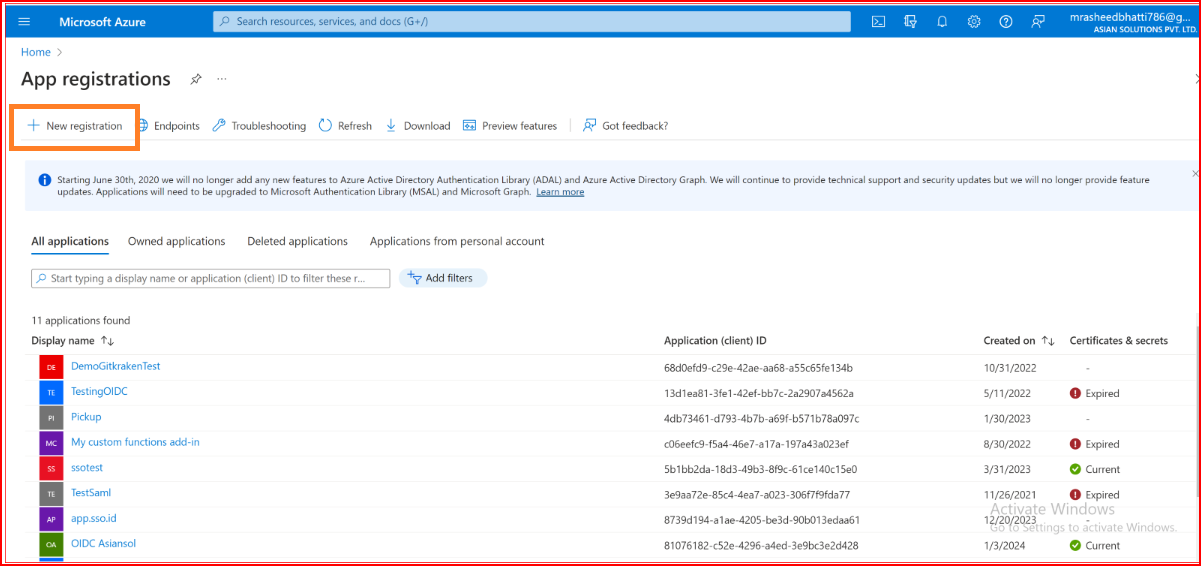Open DemoGitkrakenTest application
Image resolution: width=1201 pixels, height=566 pixels.
[x=116, y=366]
